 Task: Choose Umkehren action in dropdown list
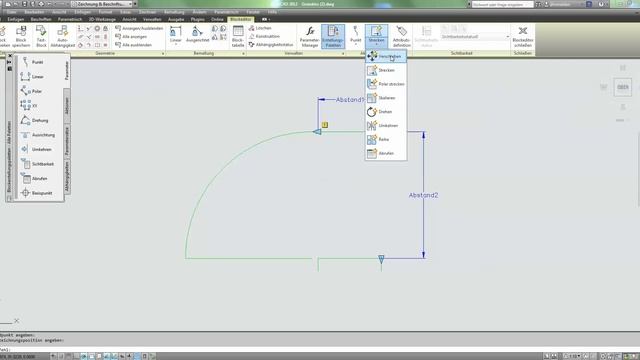[x=386, y=126]
